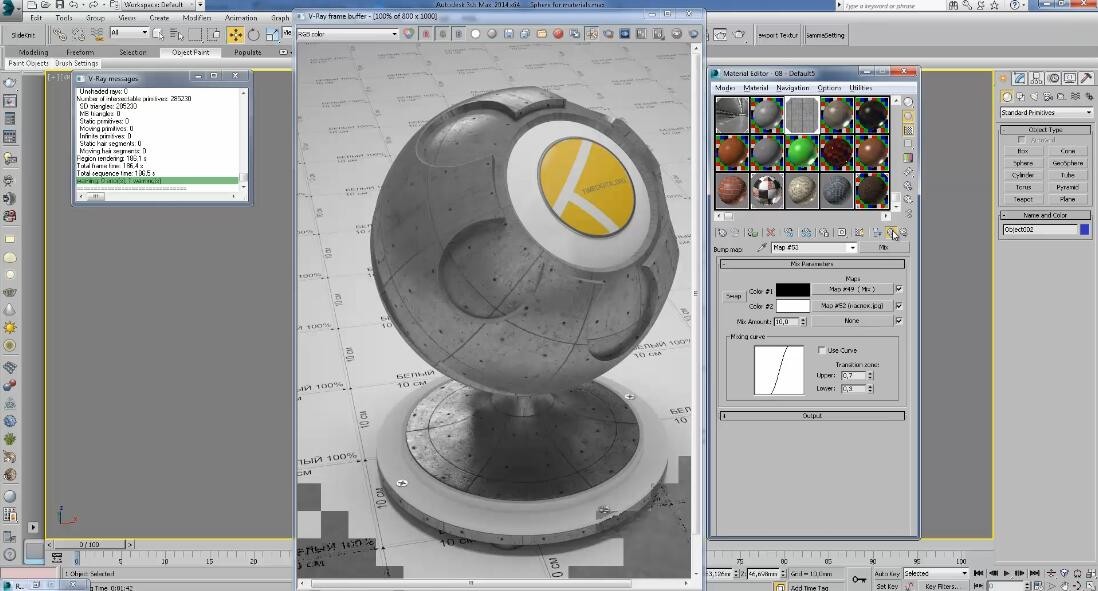1098x591 pixels.
Task: Click the blue object color swatch
Action: point(1085,230)
